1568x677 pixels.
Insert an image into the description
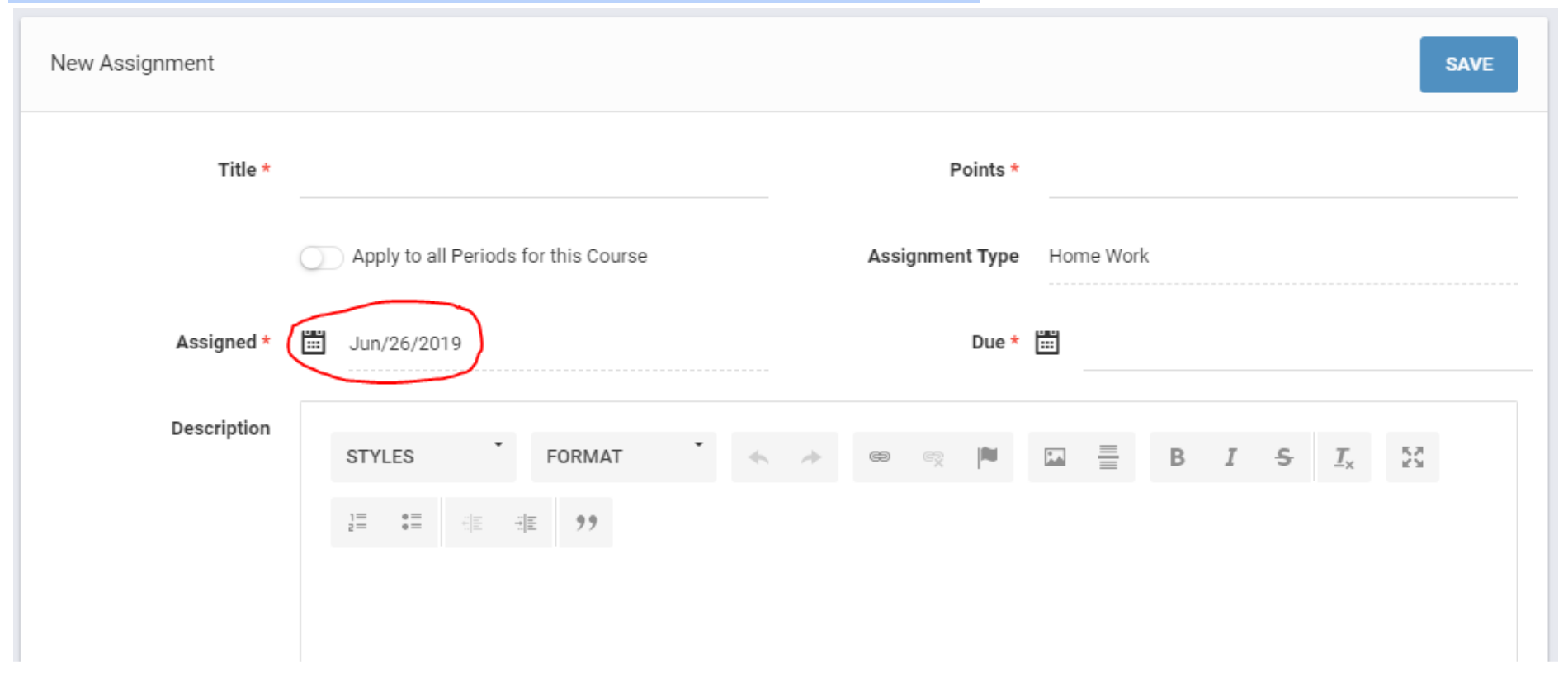(1055, 457)
